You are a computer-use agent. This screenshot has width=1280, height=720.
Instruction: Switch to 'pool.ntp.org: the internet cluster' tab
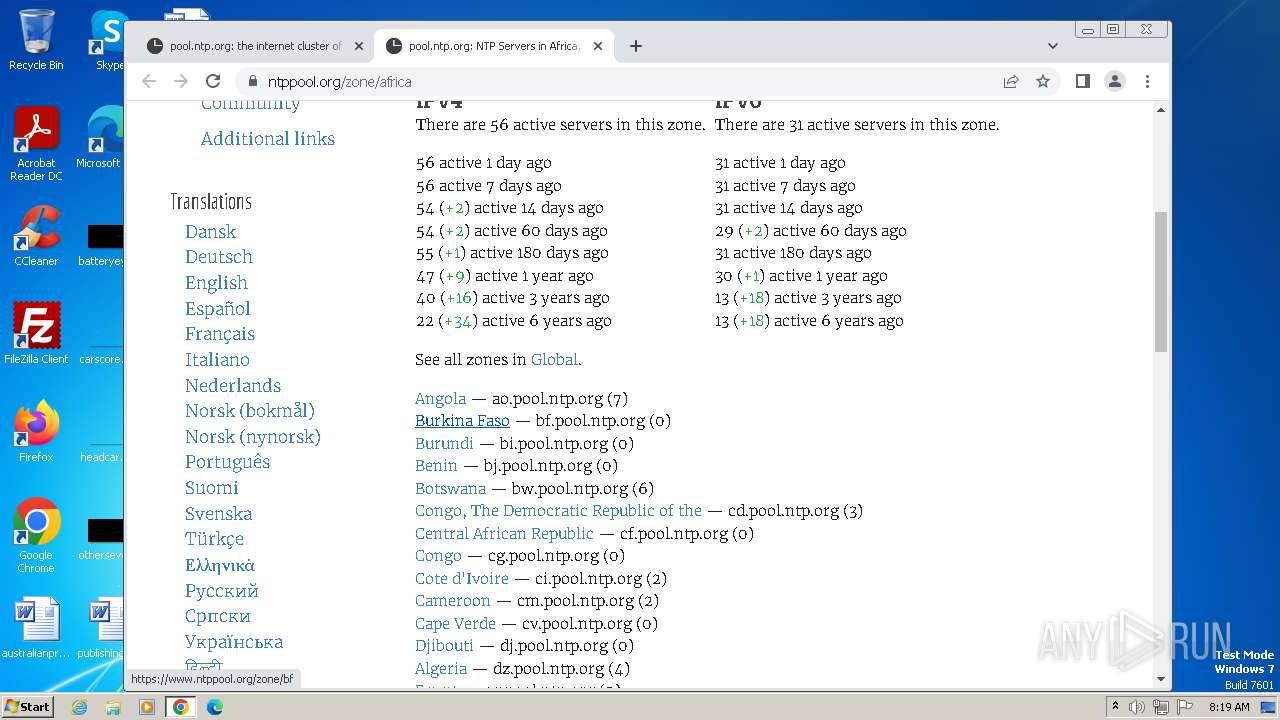coord(254,46)
